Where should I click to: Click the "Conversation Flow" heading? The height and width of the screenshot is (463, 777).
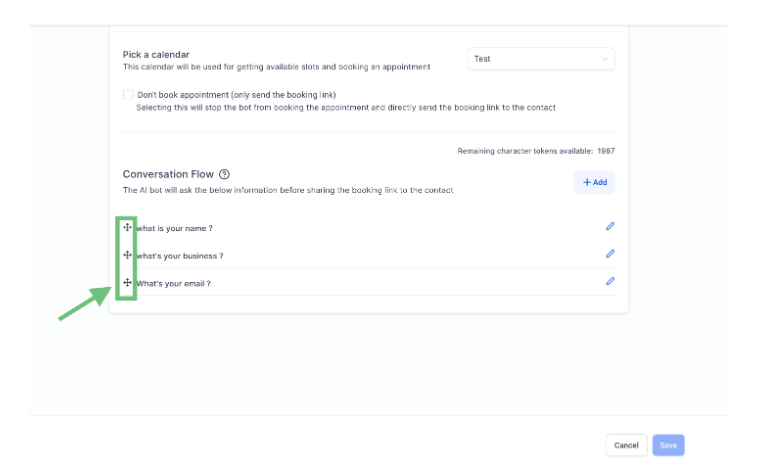pyautogui.click(x=167, y=174)
